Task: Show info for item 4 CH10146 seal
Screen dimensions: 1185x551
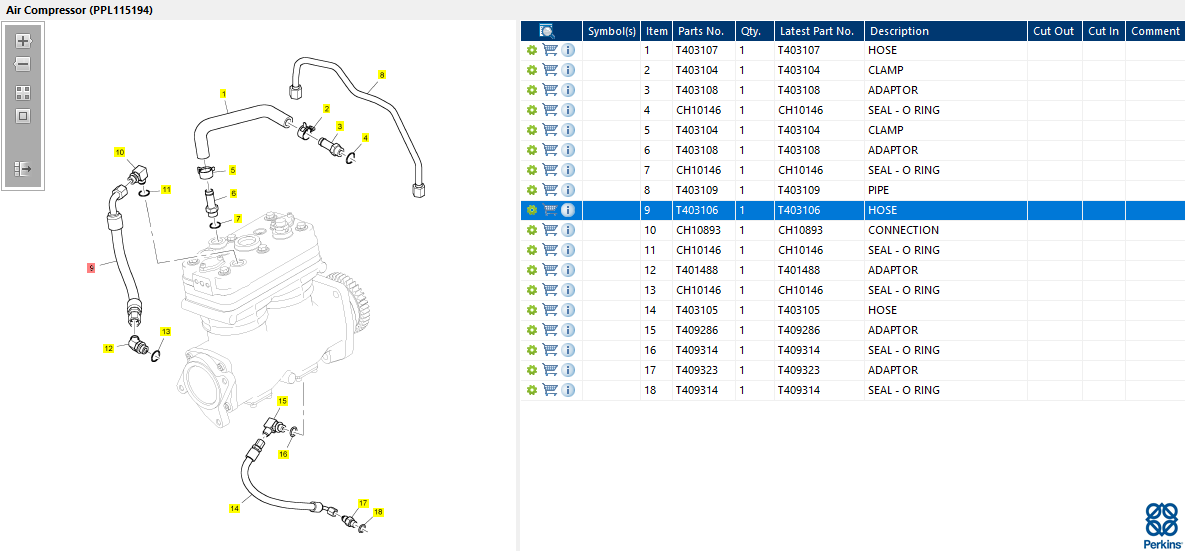Action: pos(568,110)
